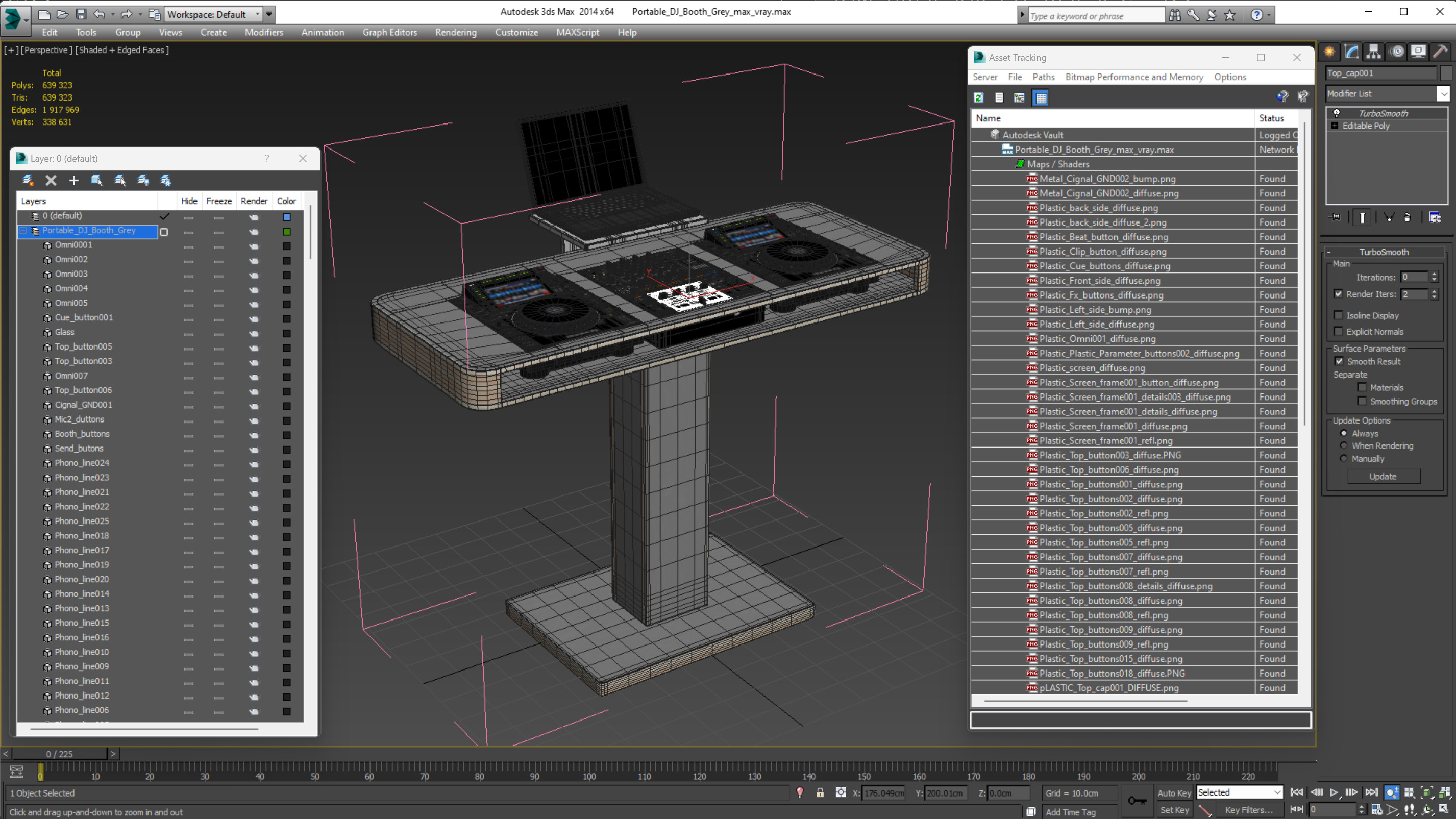The image size is (1456, 819).
Task: Click the Open File folder icon
Action: tap(63, 14)
